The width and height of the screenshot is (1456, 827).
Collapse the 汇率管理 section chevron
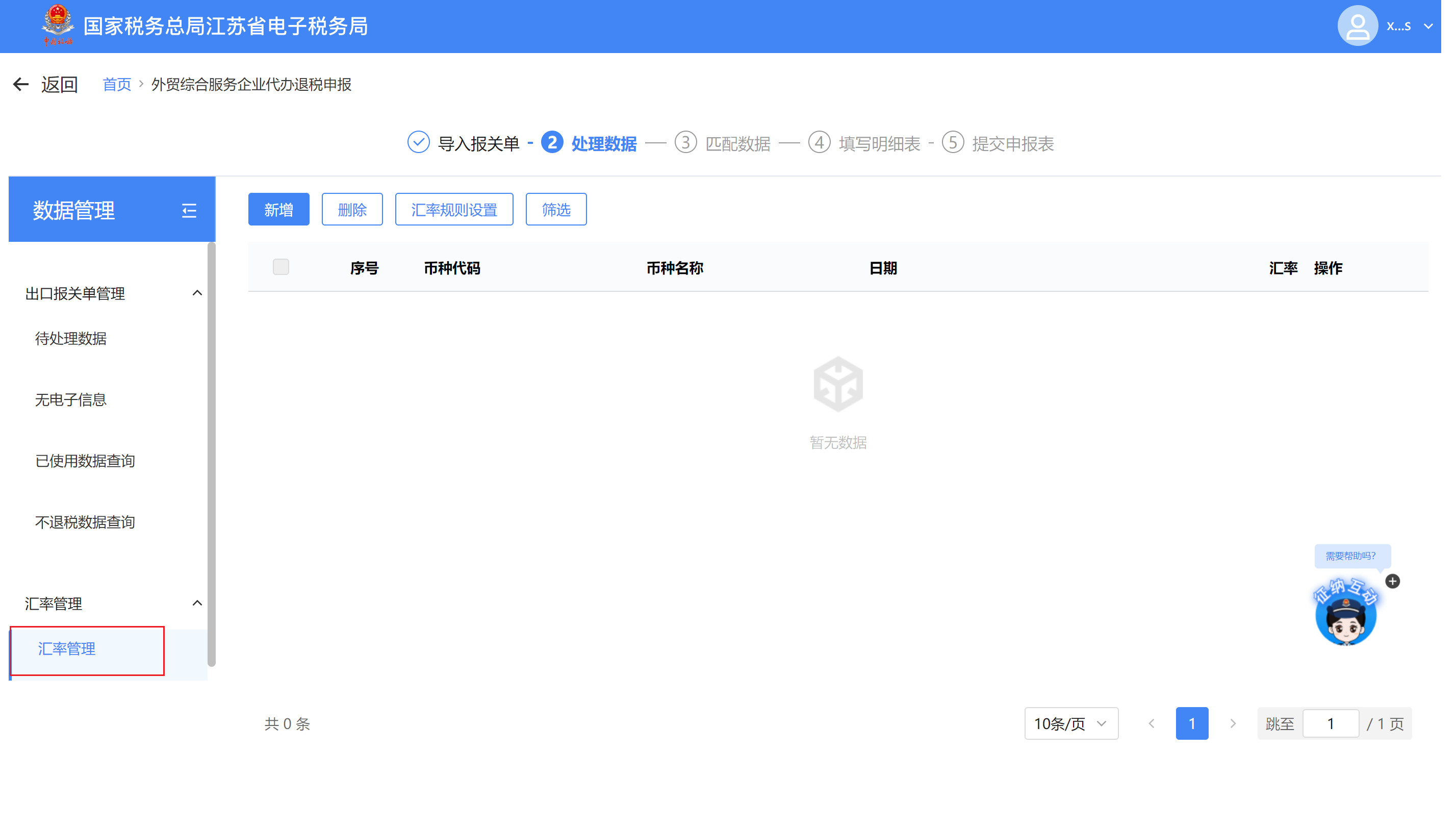[x=197, y=603]
